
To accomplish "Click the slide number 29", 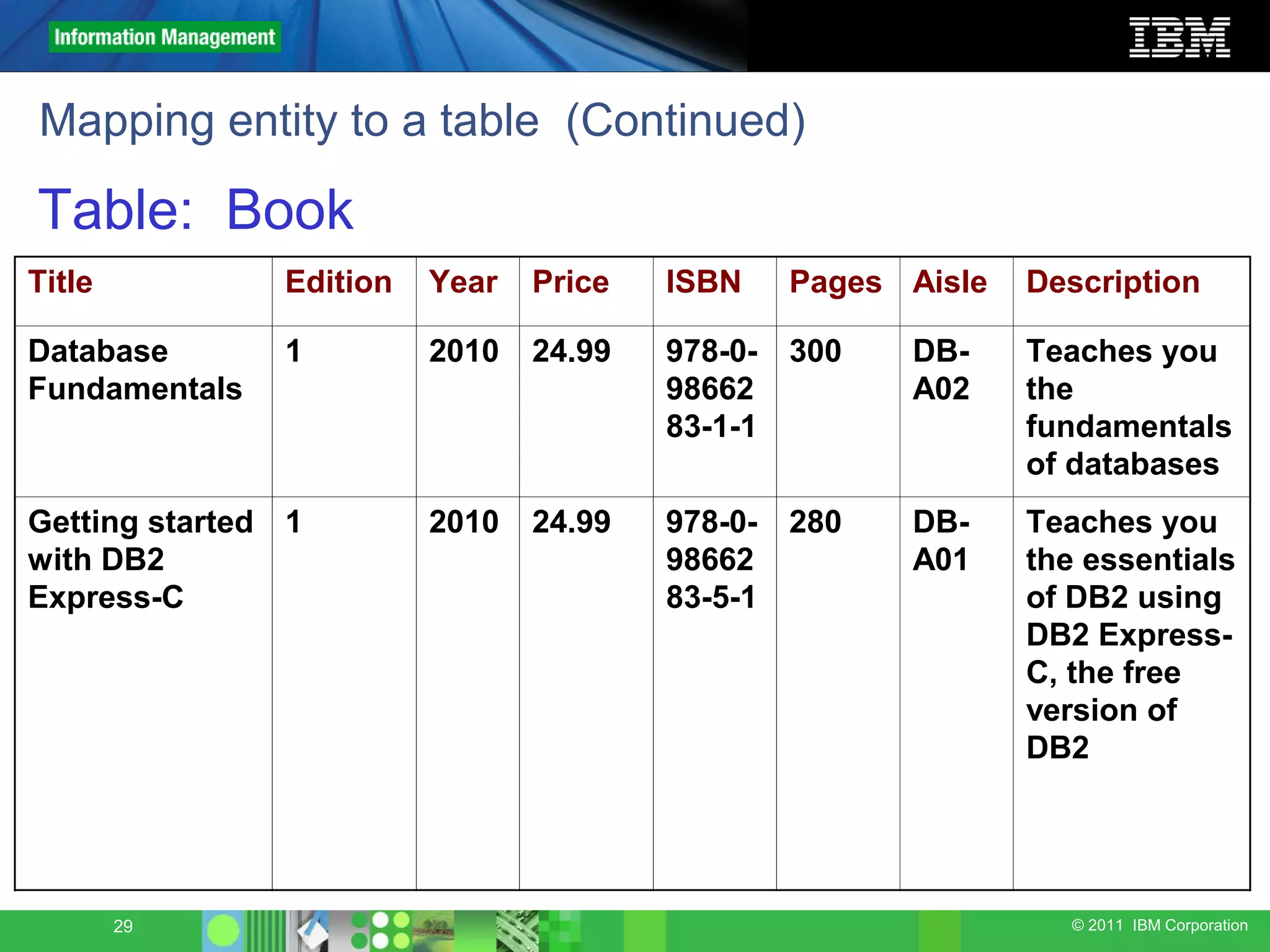I will (x=123, y=926).
